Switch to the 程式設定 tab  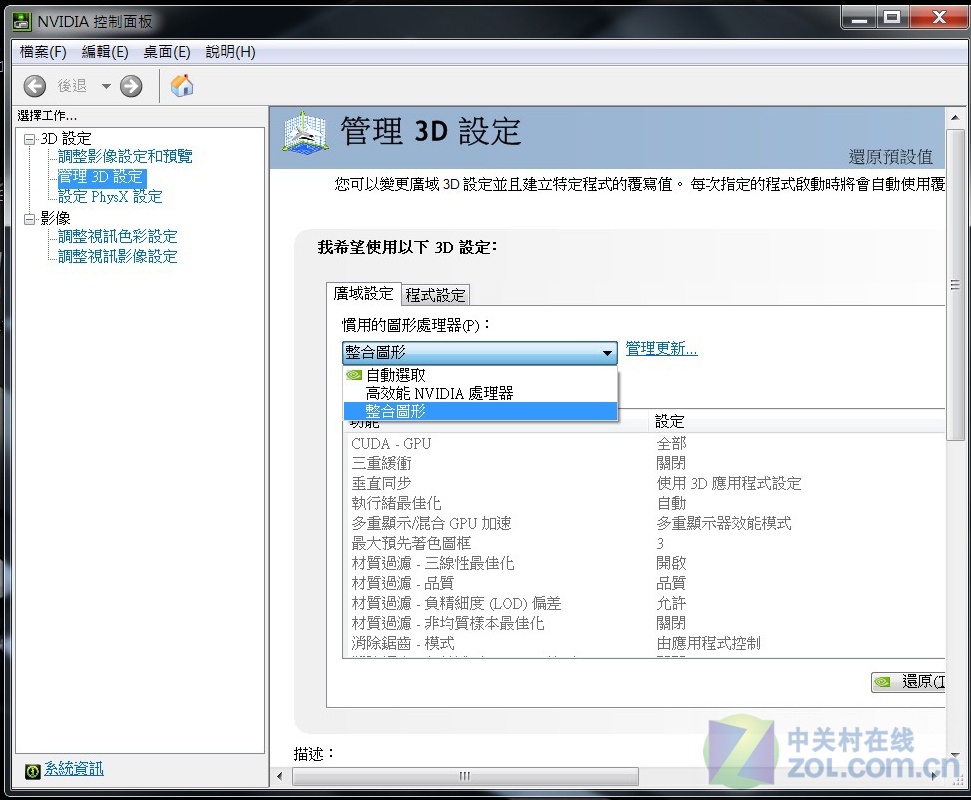coord(435,294)
